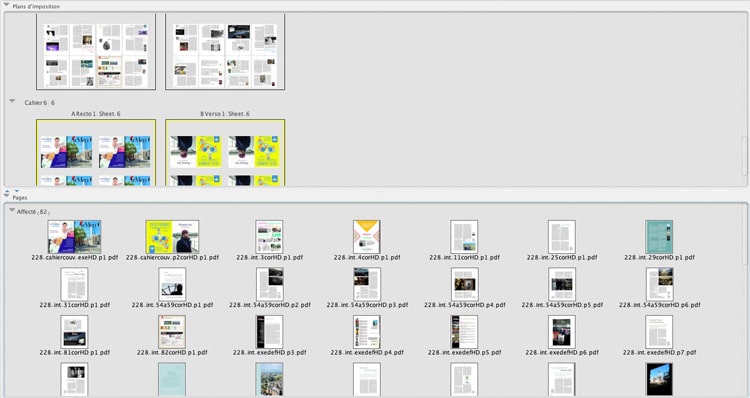The width and height of the screenshot is (750, 398).
Task: Select the A Recto 1 Sheet 6 layout
Action: [96, 153]
